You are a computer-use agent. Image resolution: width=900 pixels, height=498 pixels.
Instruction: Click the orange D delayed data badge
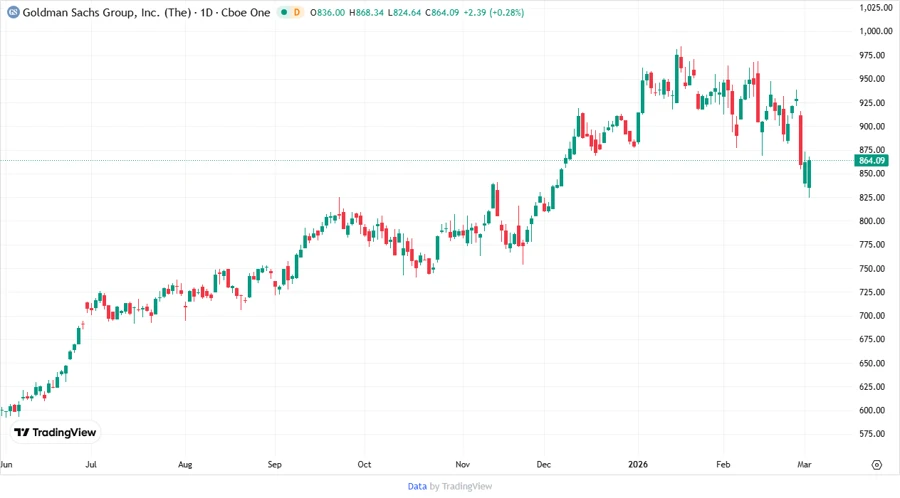tap(297, 12)
